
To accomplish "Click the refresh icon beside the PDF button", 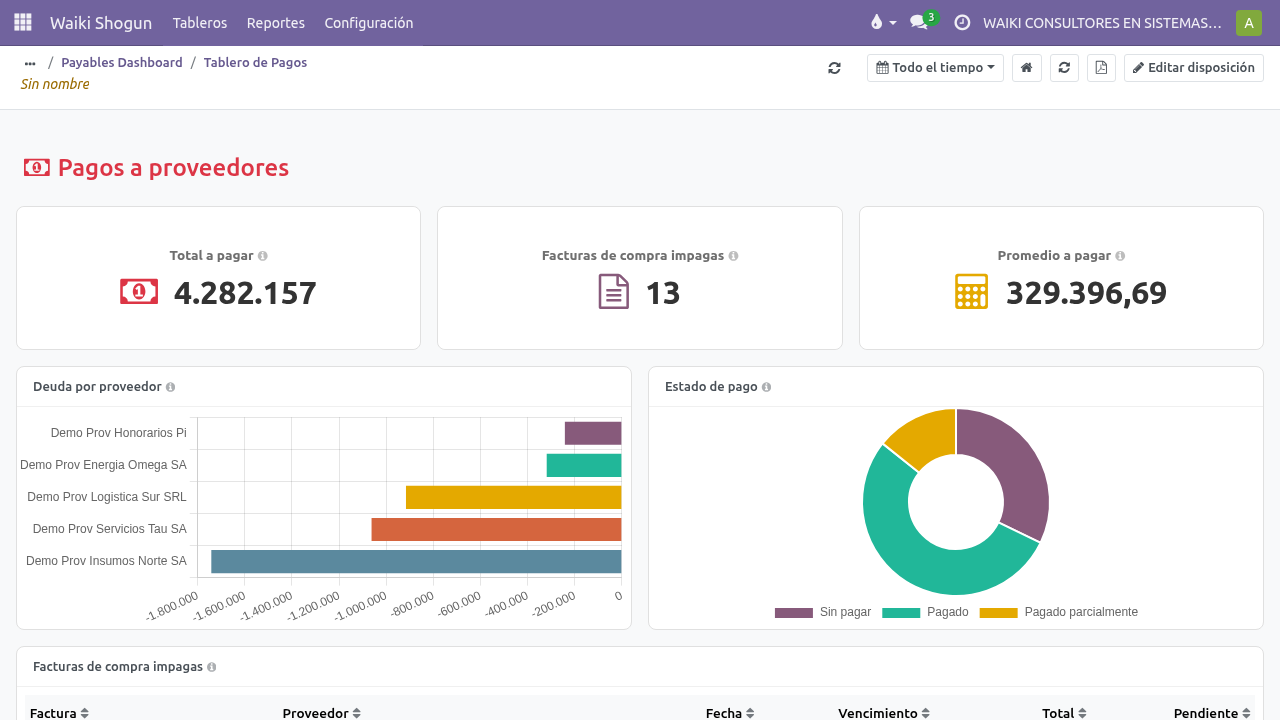I will tap(1064, 68).
